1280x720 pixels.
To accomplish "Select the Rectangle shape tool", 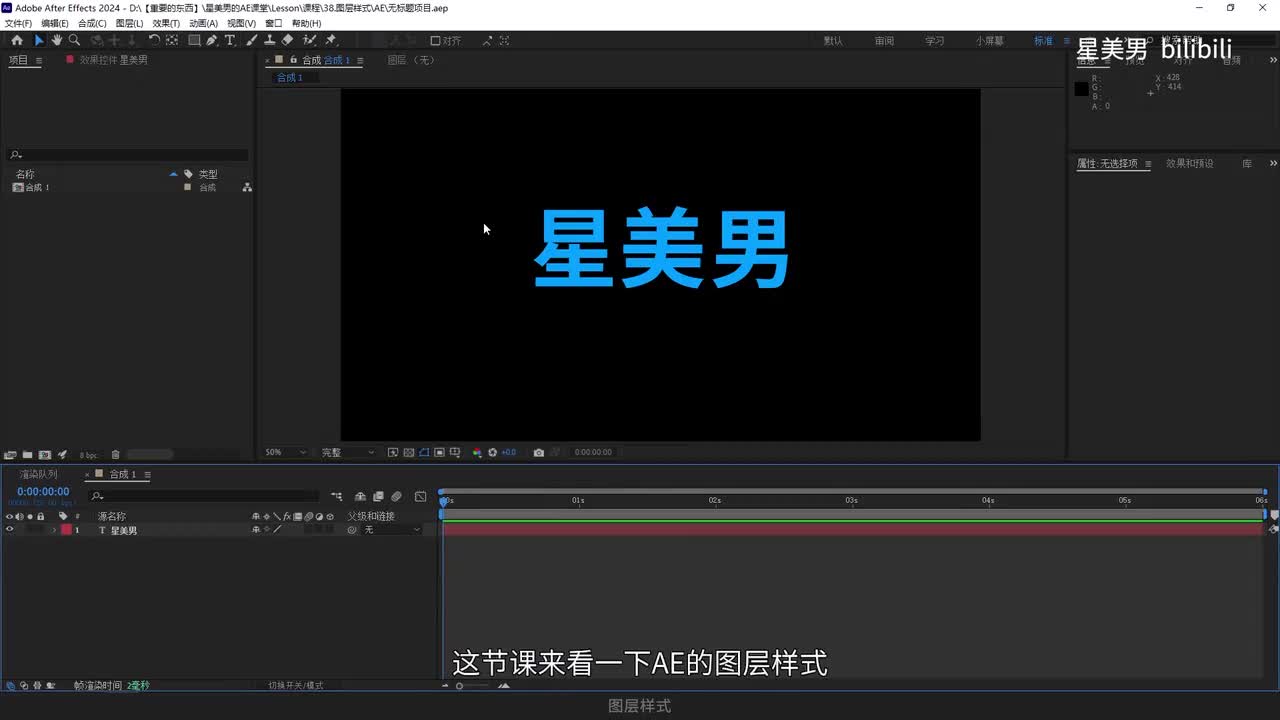I will point(194,40).
